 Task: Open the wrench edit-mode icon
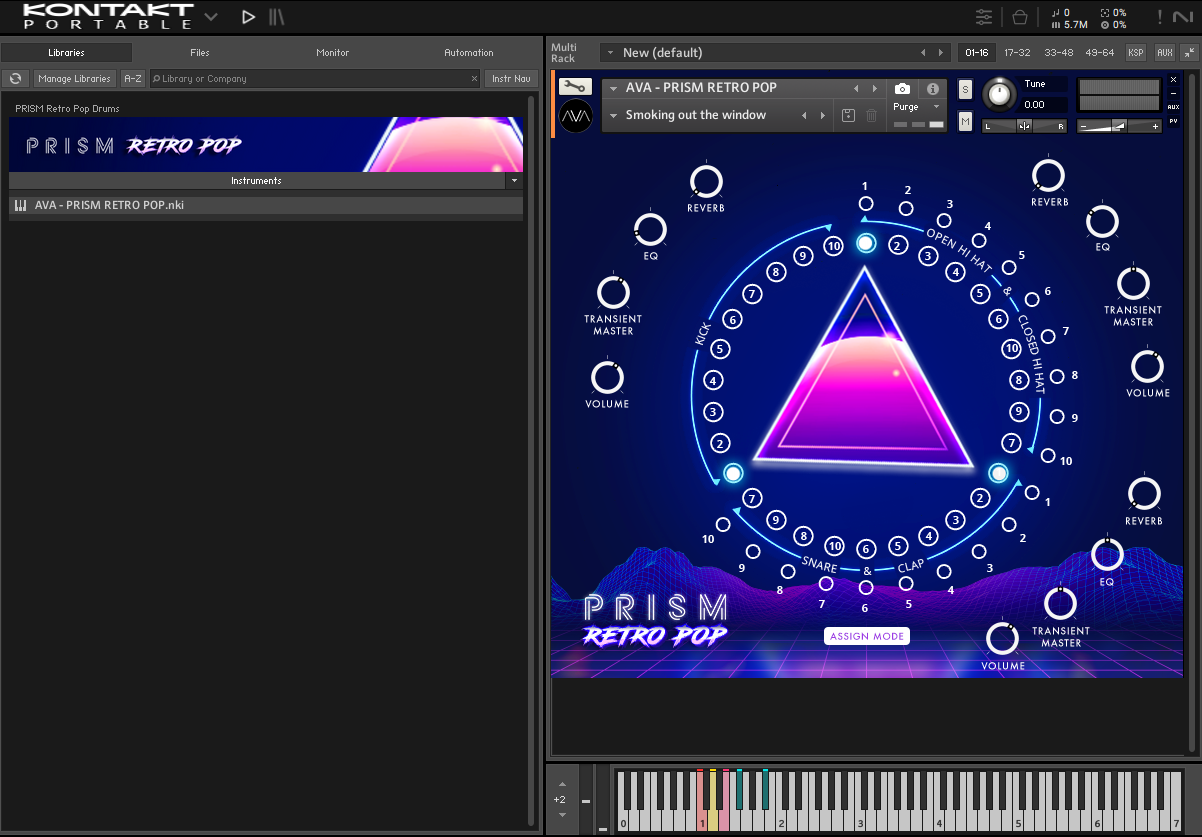pos(575,87)
